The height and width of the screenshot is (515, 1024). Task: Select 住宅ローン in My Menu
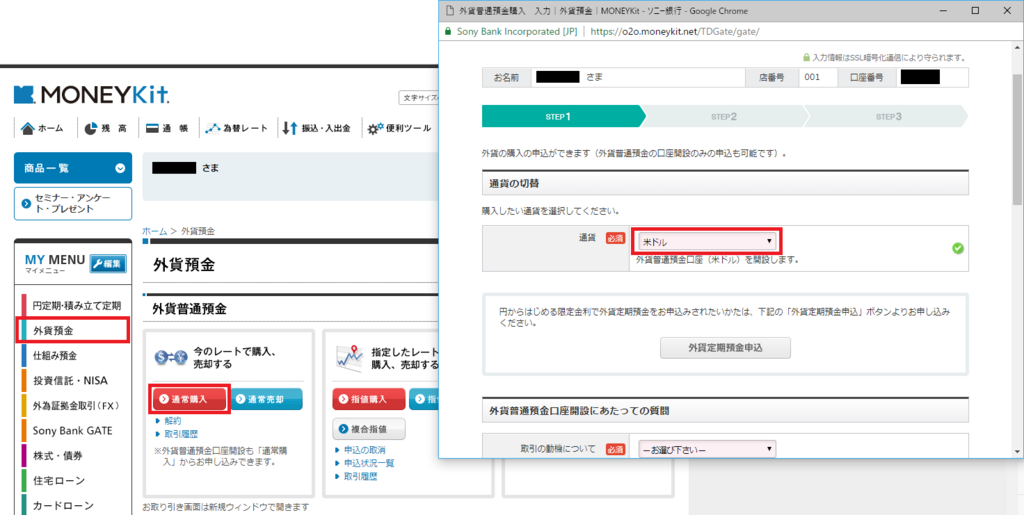(x=59, y=480)
